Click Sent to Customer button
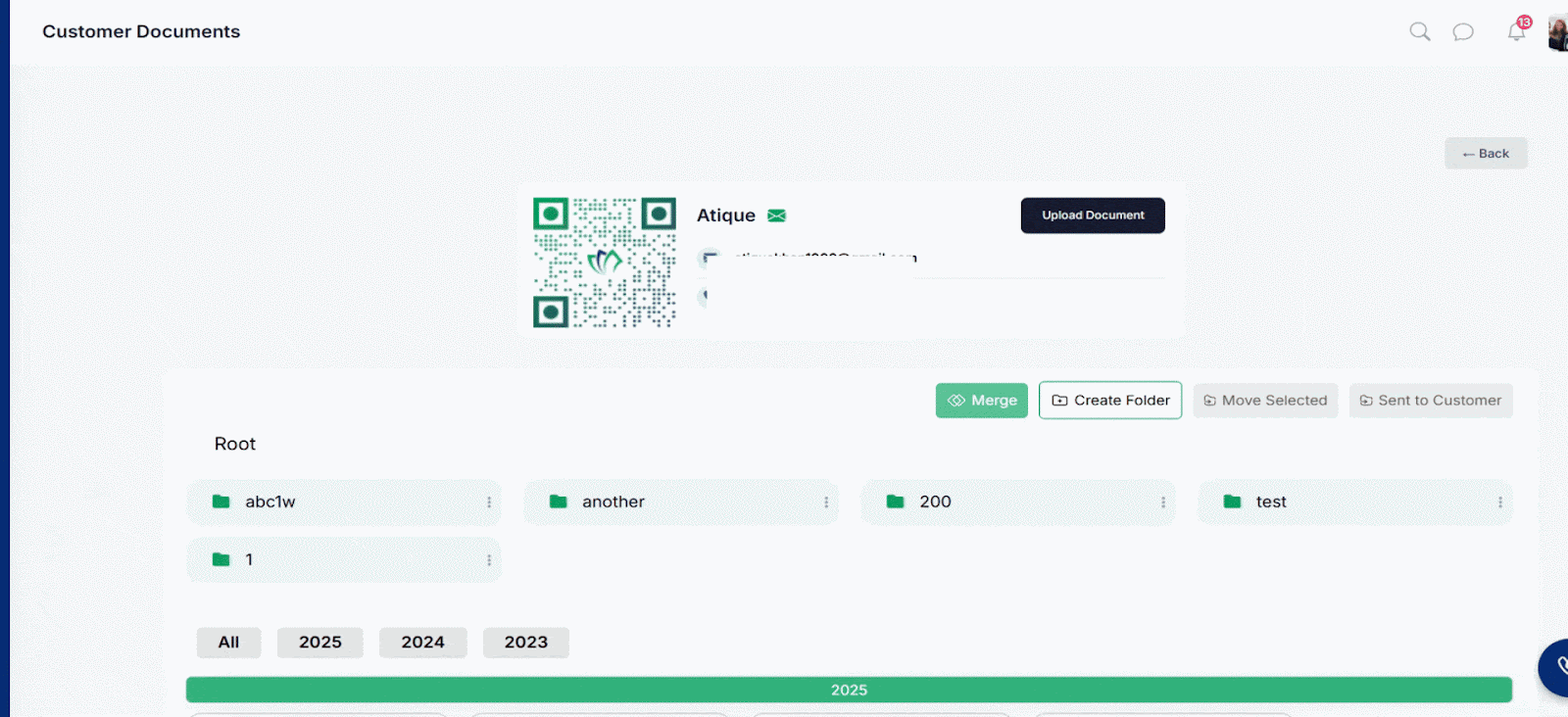 coord(1431,401)
